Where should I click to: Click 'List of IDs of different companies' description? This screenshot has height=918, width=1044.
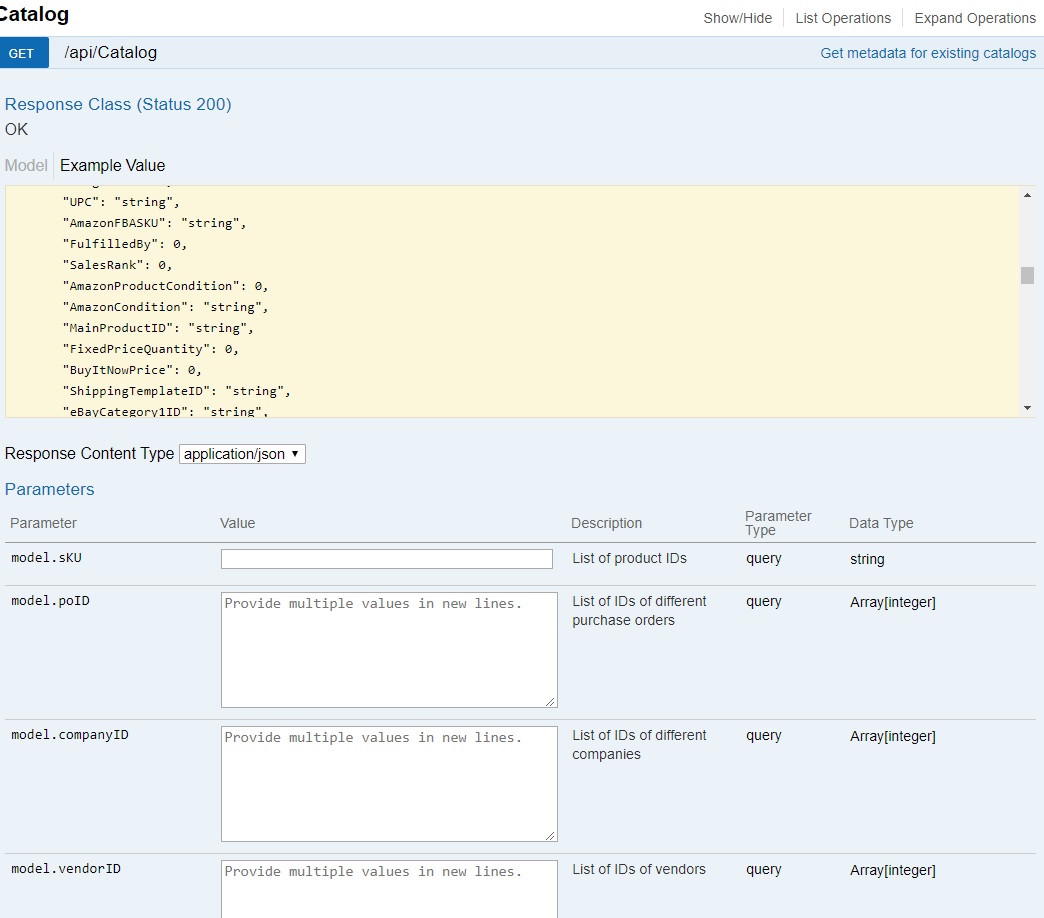639,745
